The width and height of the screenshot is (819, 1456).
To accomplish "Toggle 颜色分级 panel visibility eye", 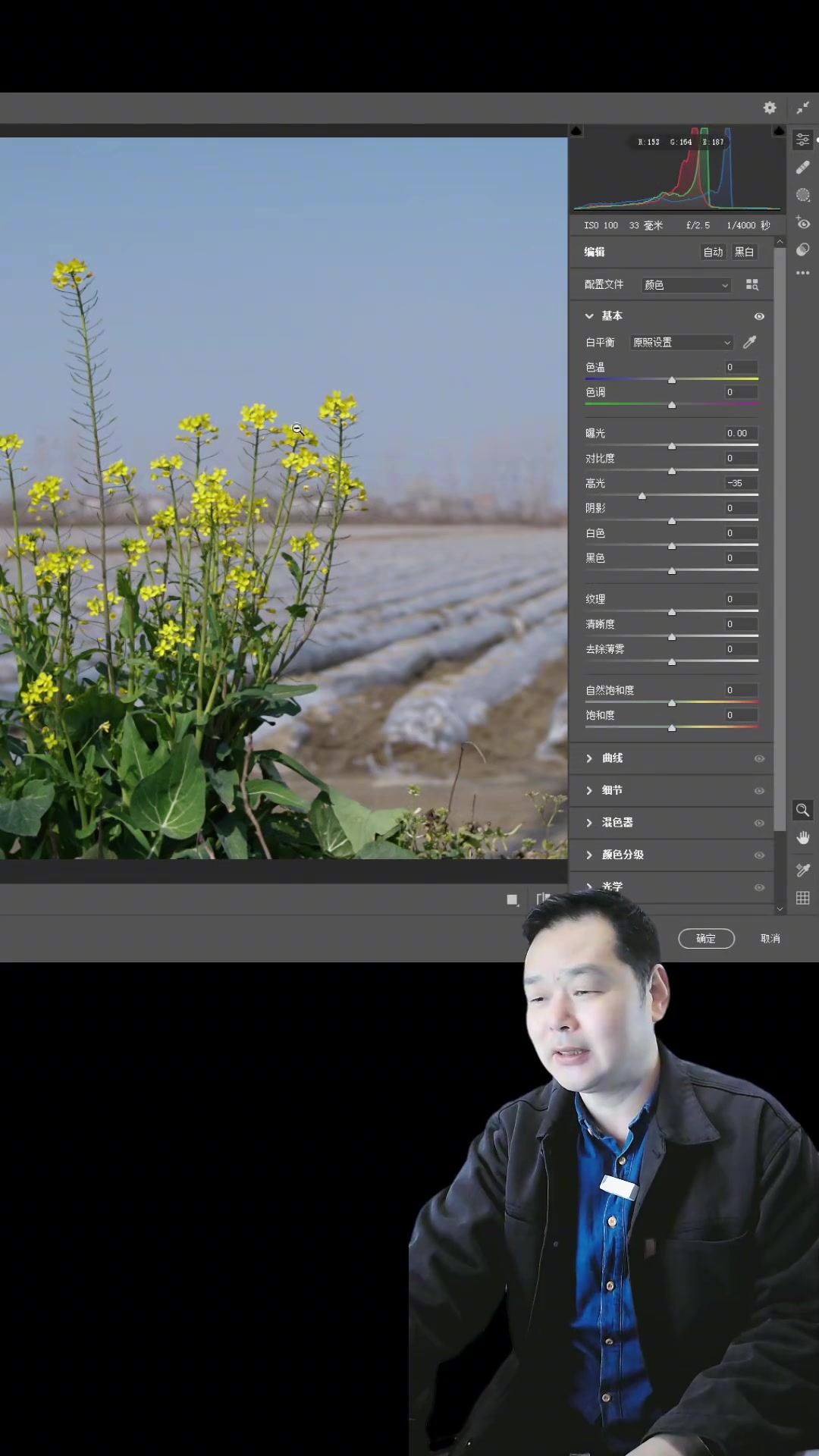I will tap(759, 855).
